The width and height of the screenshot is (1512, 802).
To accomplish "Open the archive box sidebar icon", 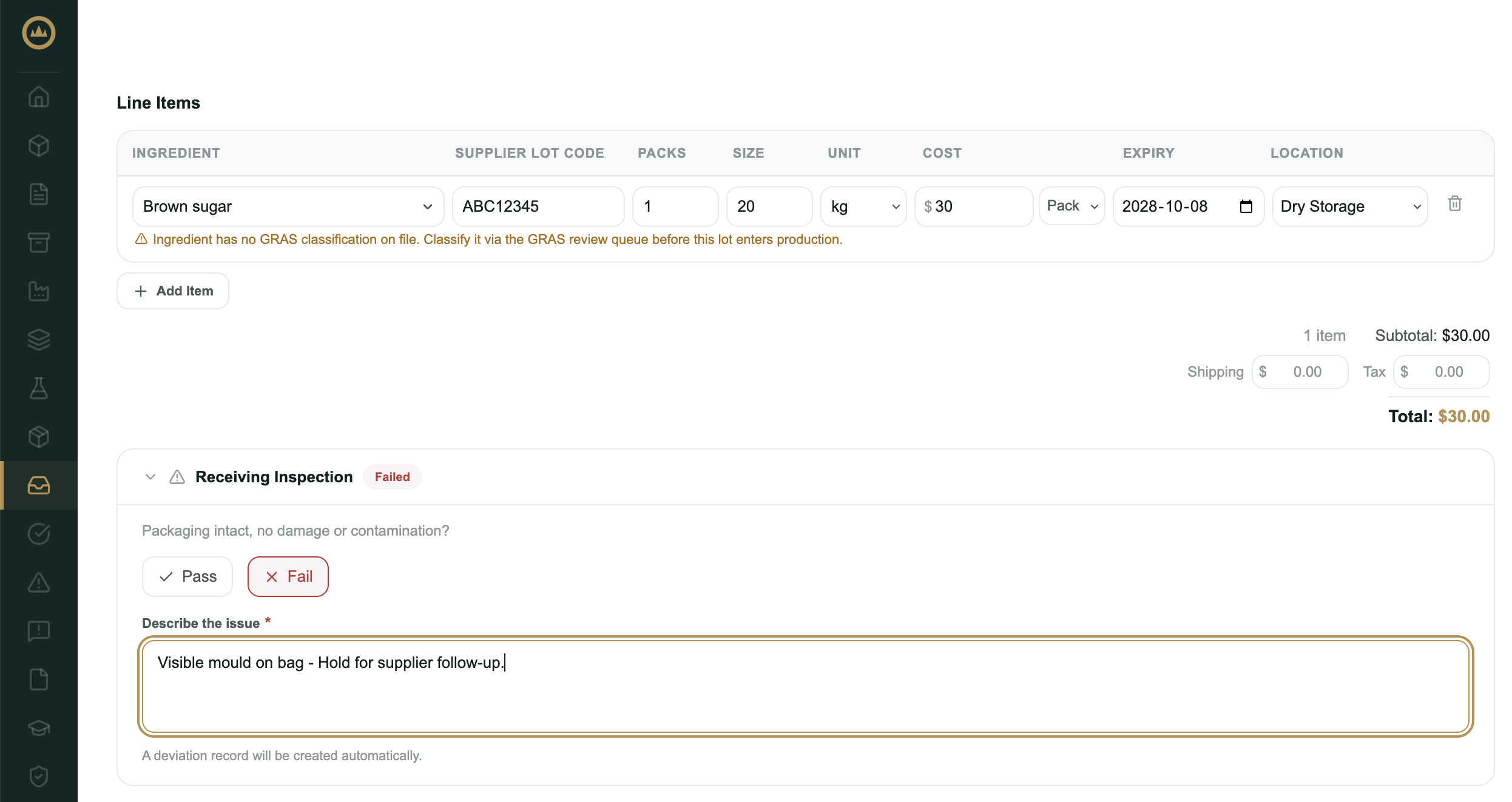I will [x=39, y=243].
